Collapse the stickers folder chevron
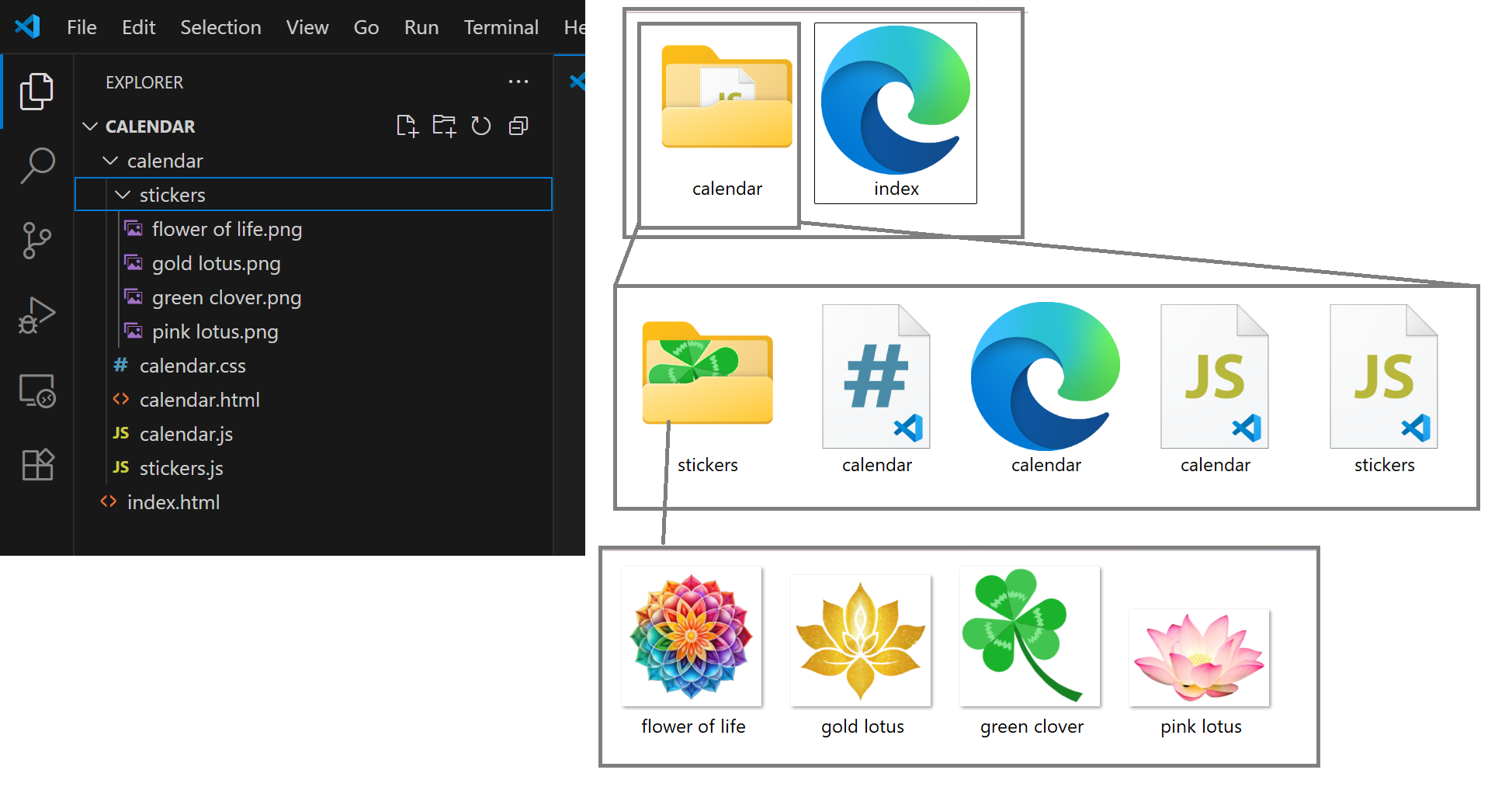Viewport: 1512px width, 808px height. click(123, 195)
